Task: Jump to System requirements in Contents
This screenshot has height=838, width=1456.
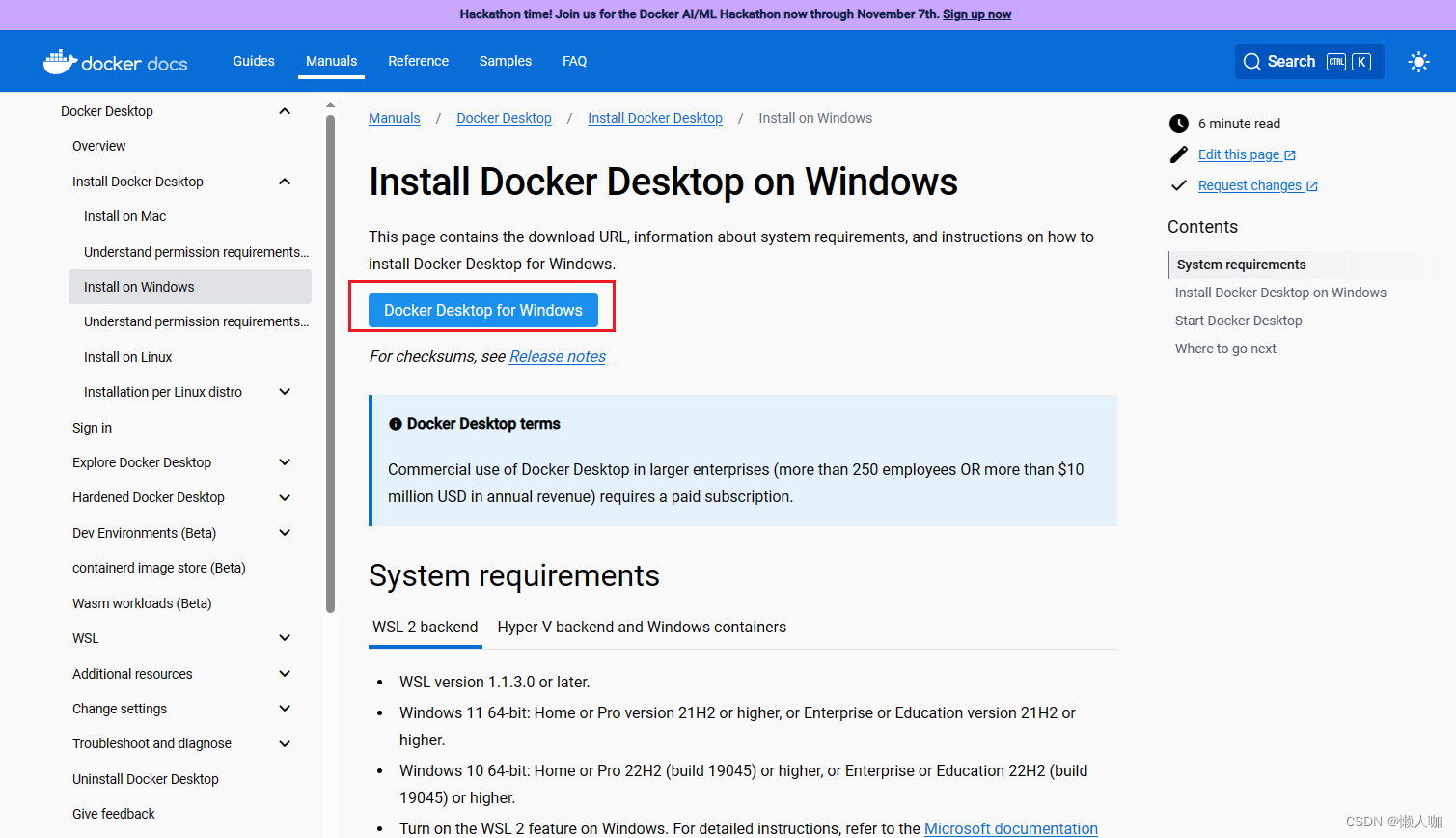Action: click(x=1242, y=265)
